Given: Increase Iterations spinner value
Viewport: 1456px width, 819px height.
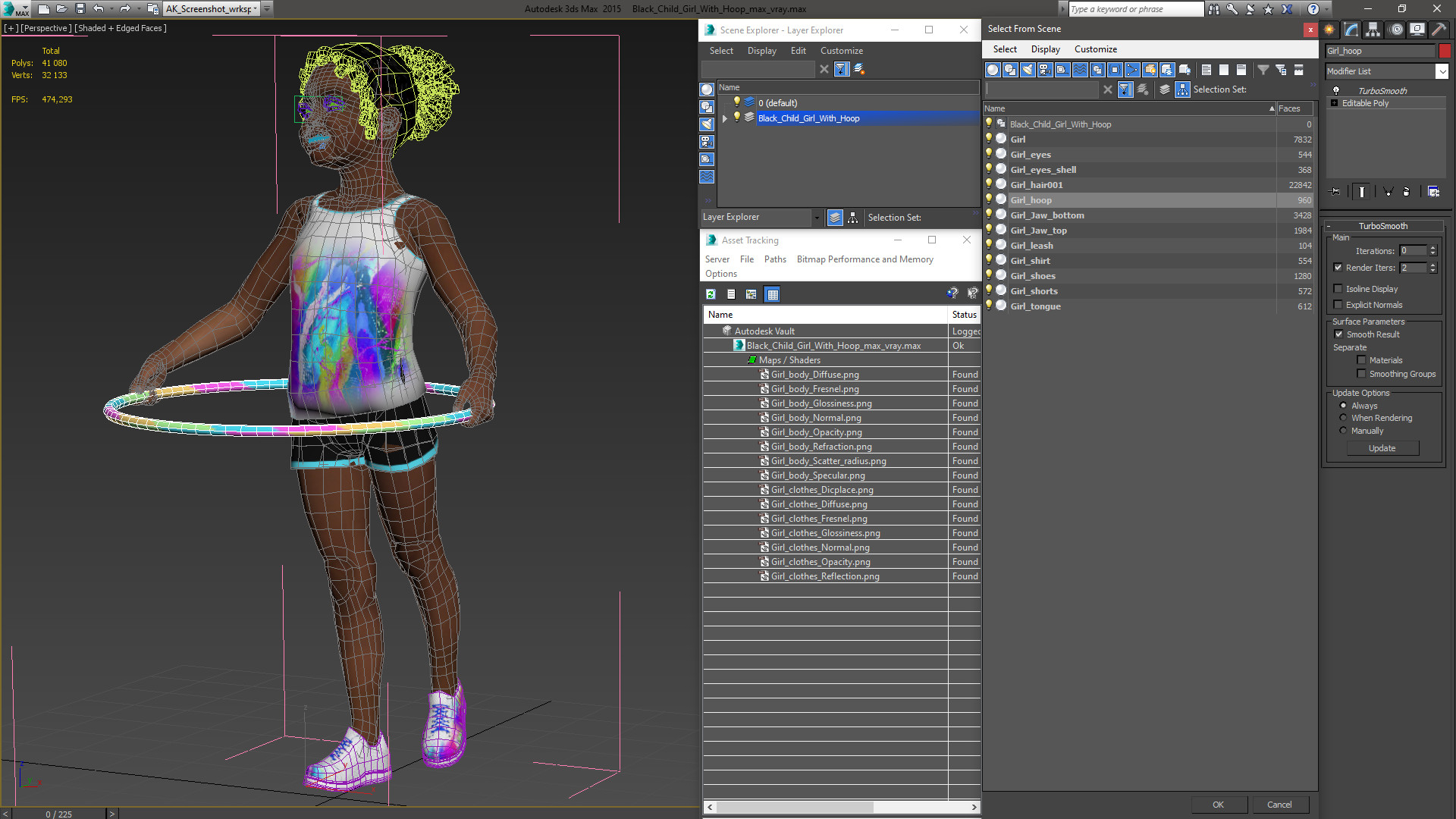Looking at the screenshot, I should click(x=1432, y=248).
